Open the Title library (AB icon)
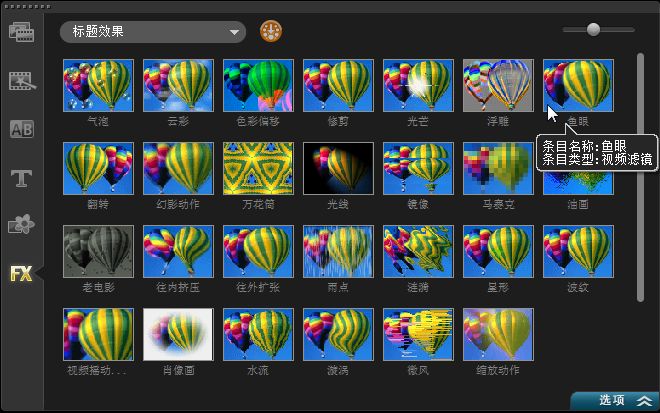Viewport: 660px width, 413px height. (22, 129)
